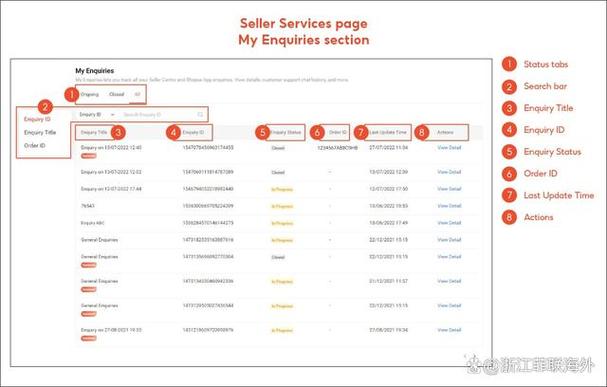607x387 pixels.
Task: Click In Progress badge in the 76543 row
Action: pyautogui.click(x=282, y=207)
